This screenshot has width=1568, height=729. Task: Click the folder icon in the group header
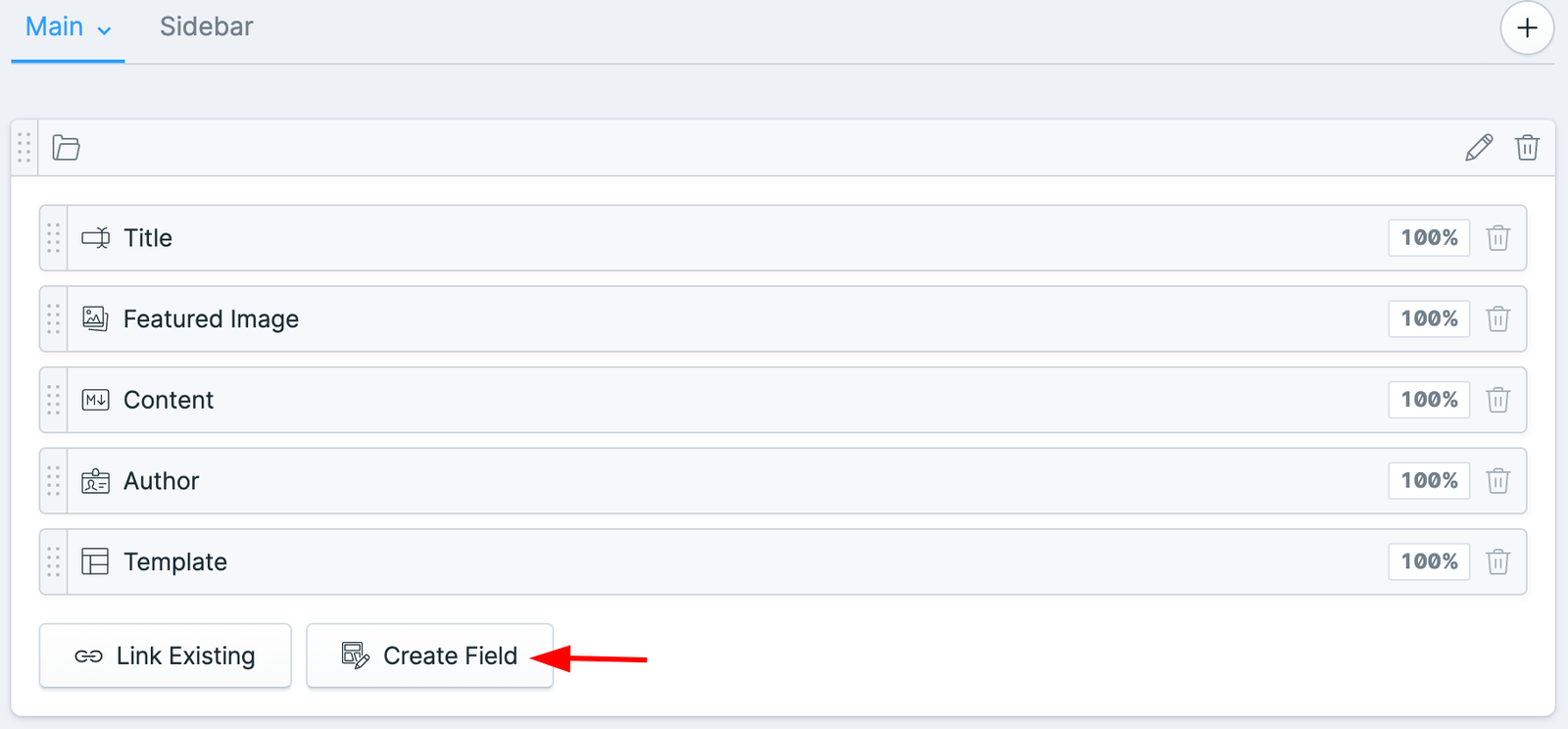tap(66, 148)
